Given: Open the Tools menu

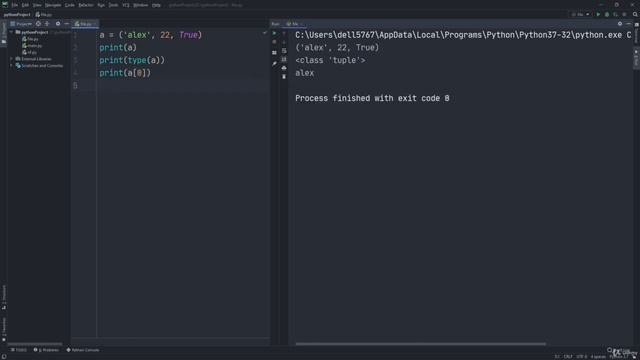Looking at the screenshot, I should tap(113, 5).
